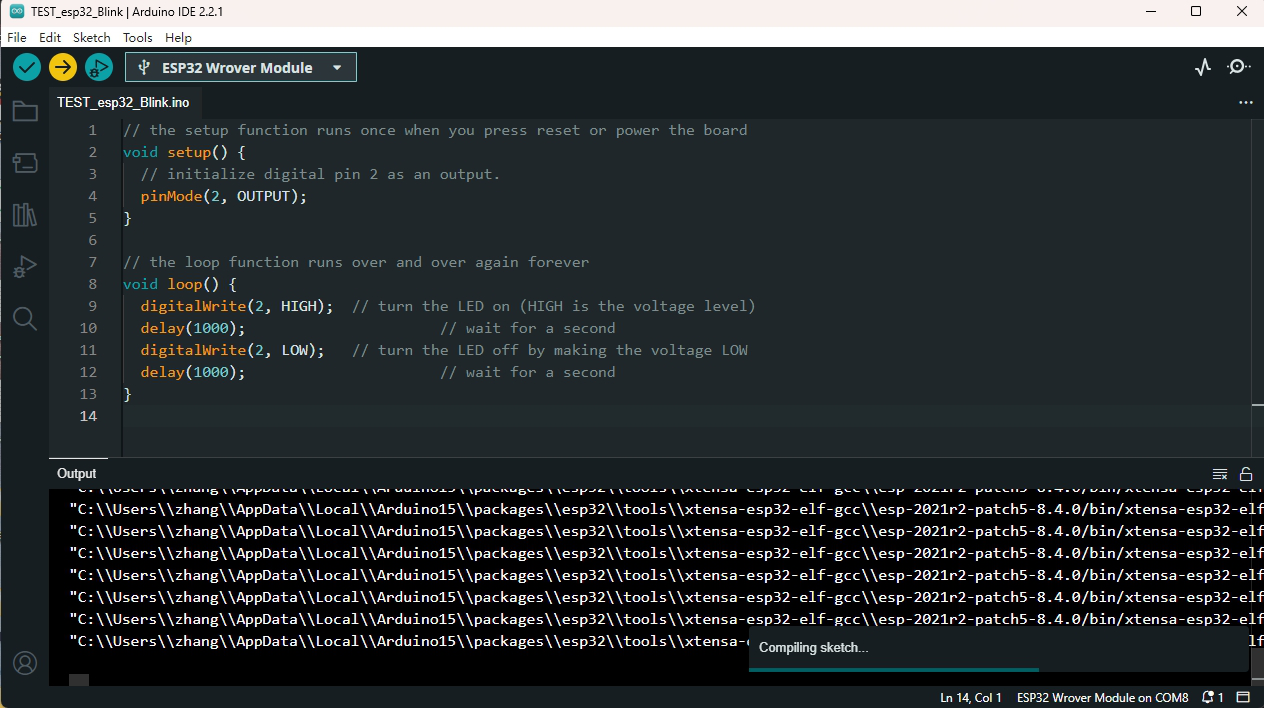Image resolution: width=1264 pixels, height=708 pixels.
Task: Open the Serial Monitor
Action: pos(1239,67)
